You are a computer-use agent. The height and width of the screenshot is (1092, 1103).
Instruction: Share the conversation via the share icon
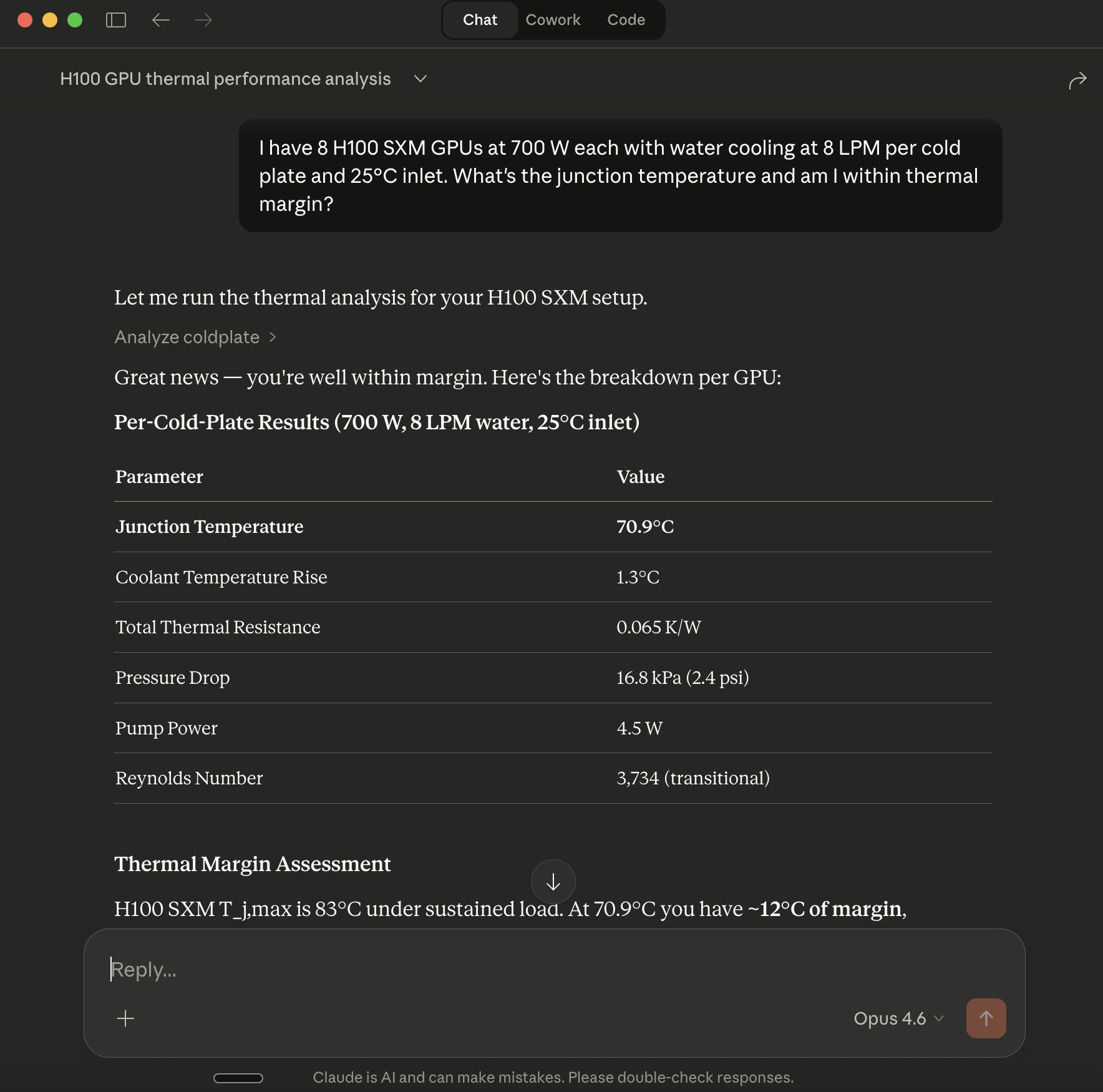coord(1079,79)
